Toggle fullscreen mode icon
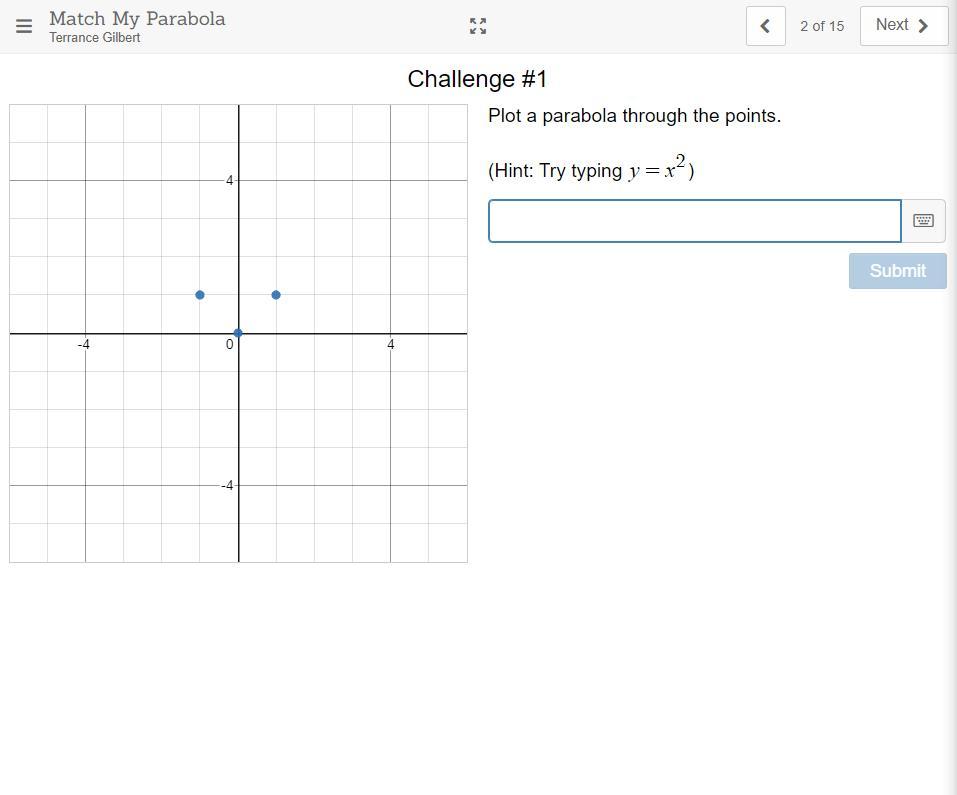Viewport: 957px width, 795px height. click(x=478, y=26)
